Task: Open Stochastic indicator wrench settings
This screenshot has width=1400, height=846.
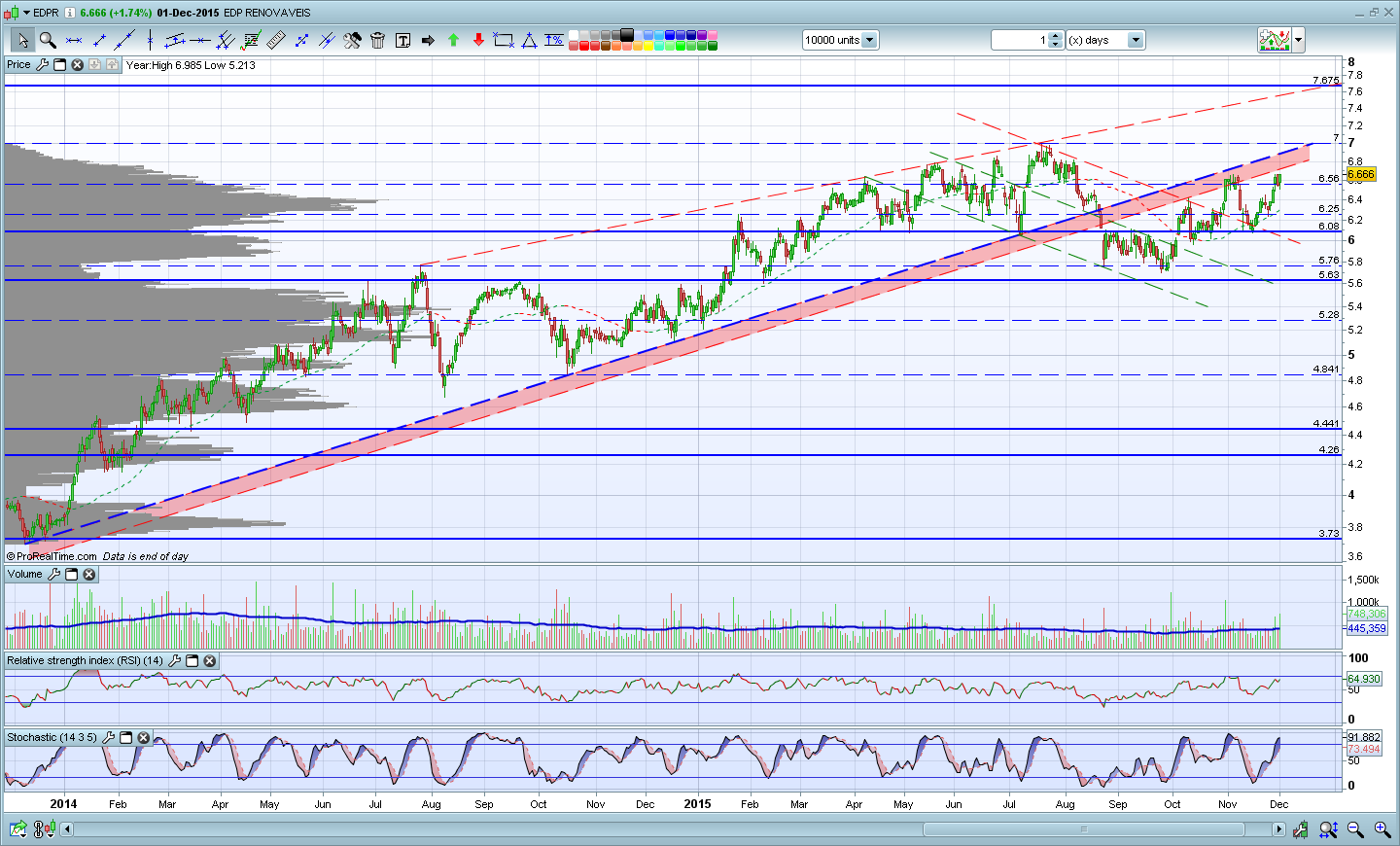Action: tap(109, 738)
